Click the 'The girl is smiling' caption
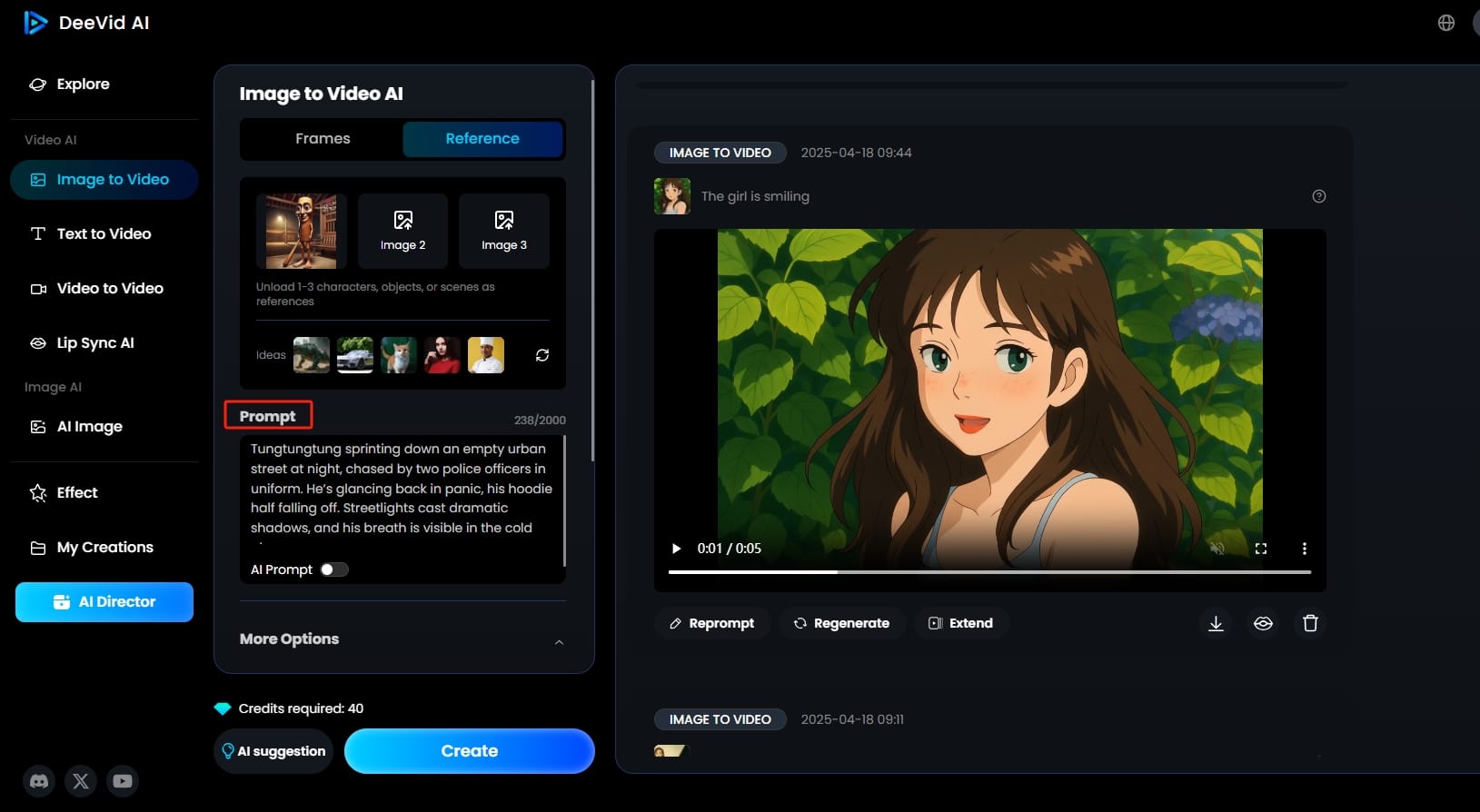The height and width of the screenshot is (812, 1480). pyautogui.click(x=755, y=196)
